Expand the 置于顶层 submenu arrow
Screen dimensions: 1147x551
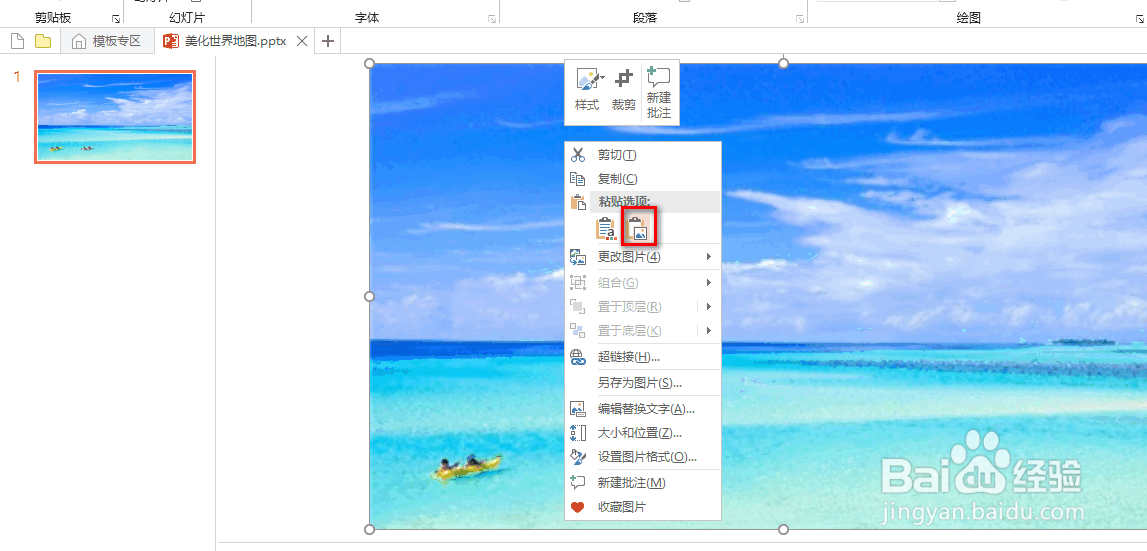[708, 307]
